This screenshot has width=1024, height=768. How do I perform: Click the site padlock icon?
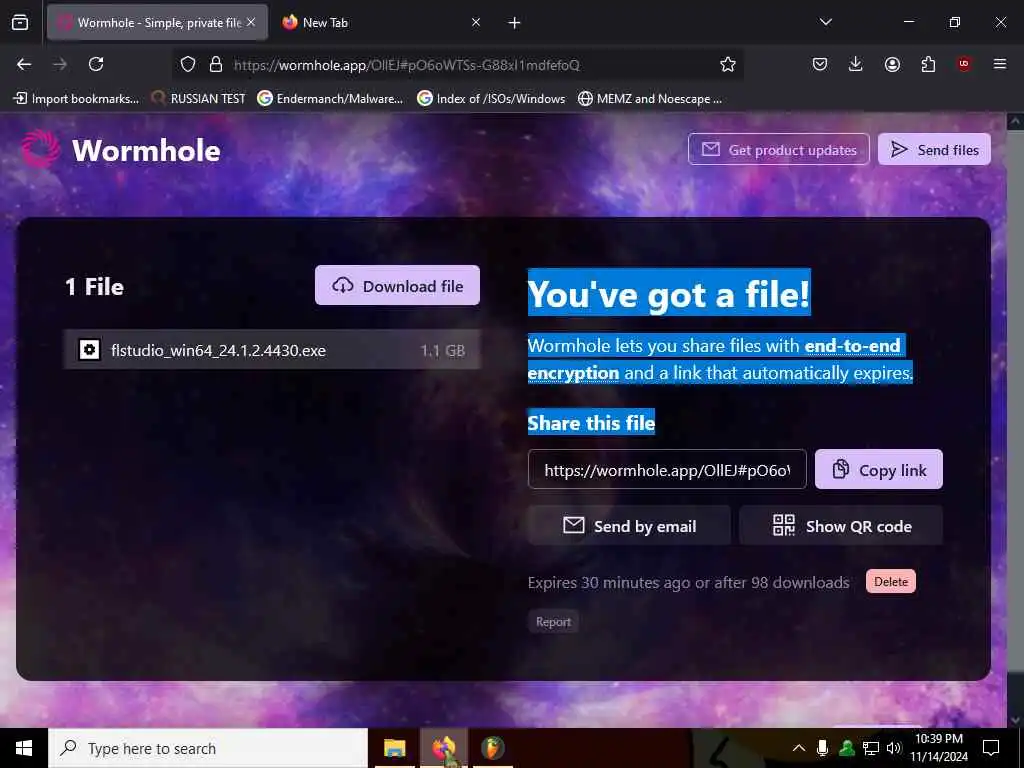[216, 64]
